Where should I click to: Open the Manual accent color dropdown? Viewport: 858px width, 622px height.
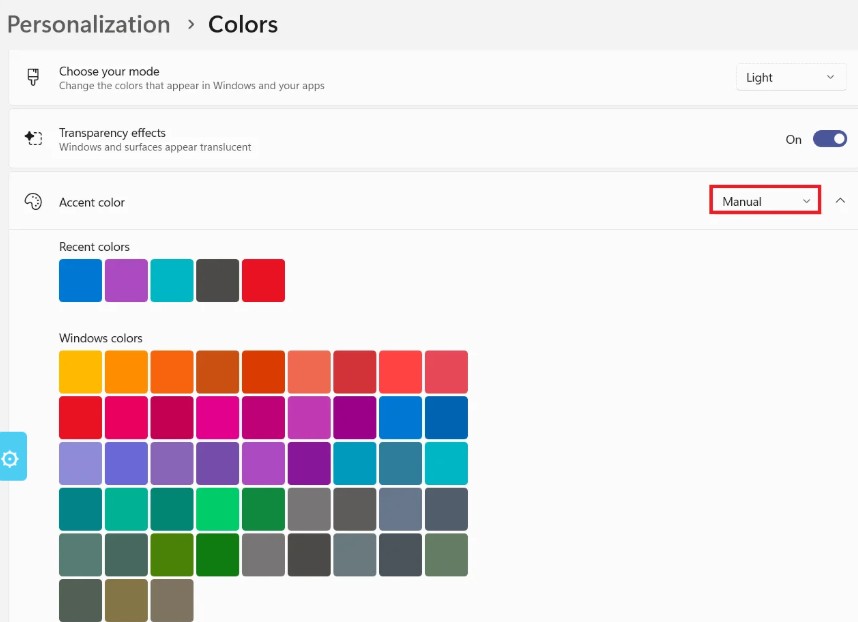click(765, 201)
